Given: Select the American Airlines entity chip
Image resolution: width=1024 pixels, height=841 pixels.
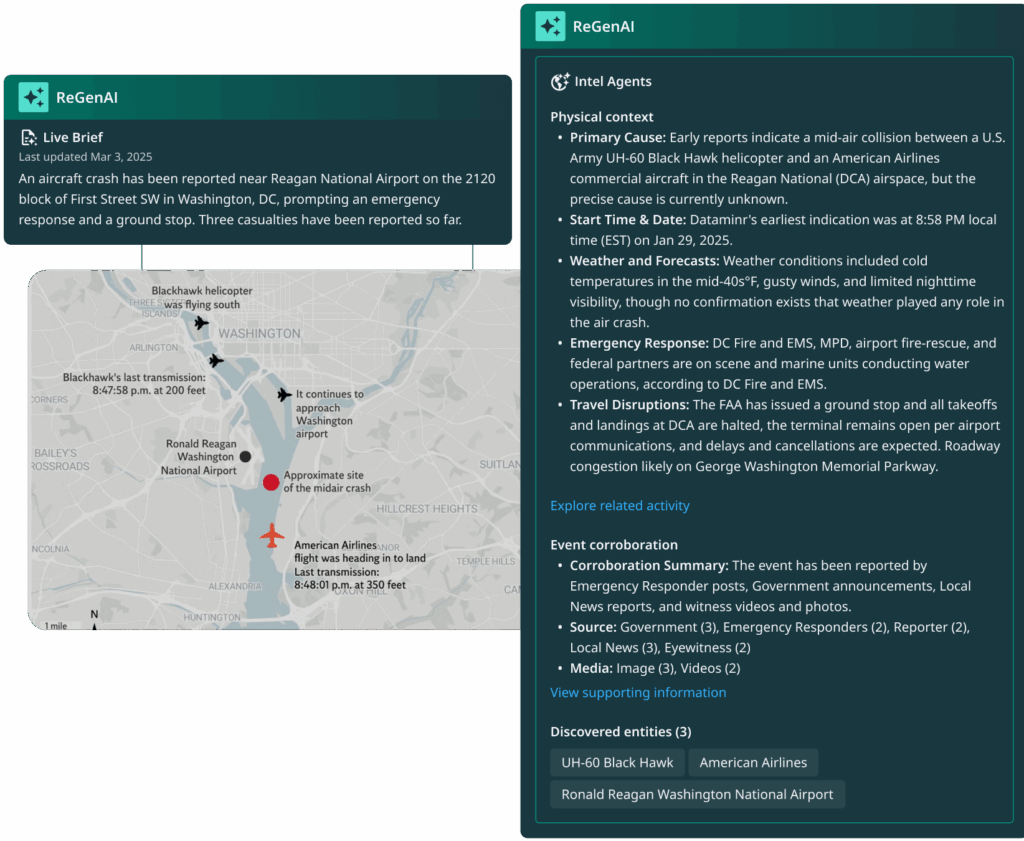Looking at the screenshot, I should tap(753, 762).
